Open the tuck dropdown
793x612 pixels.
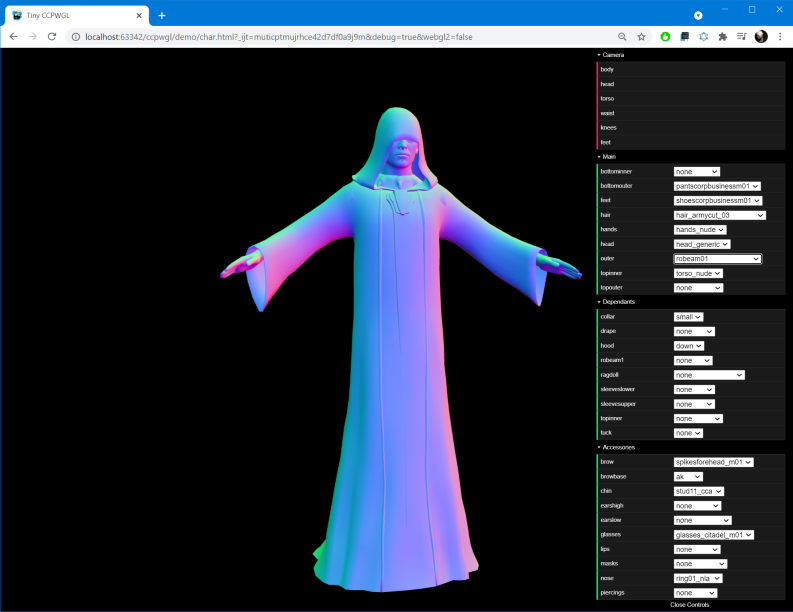pos(688,433)
